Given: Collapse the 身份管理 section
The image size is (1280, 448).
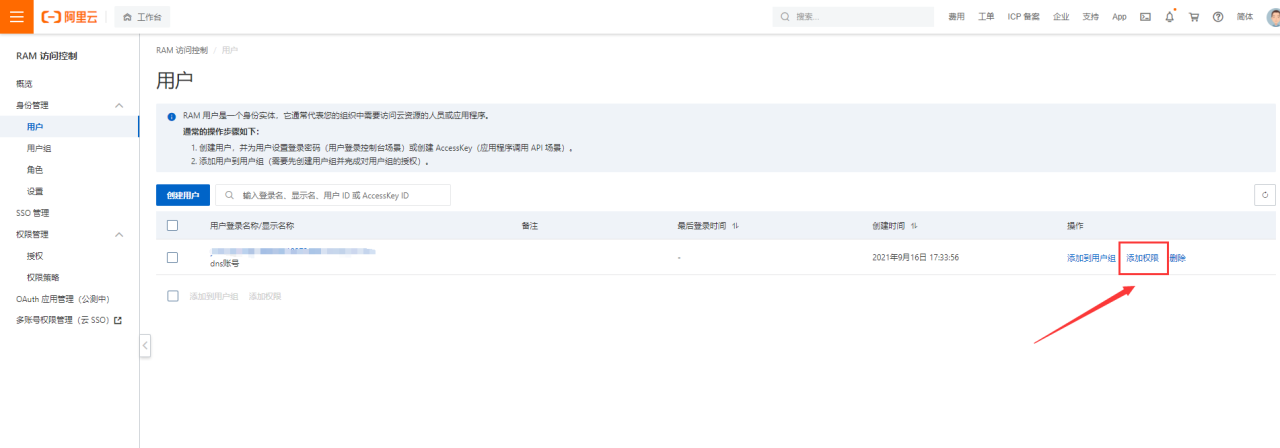Looking at the screenshot, I should [x=119, y=105].
